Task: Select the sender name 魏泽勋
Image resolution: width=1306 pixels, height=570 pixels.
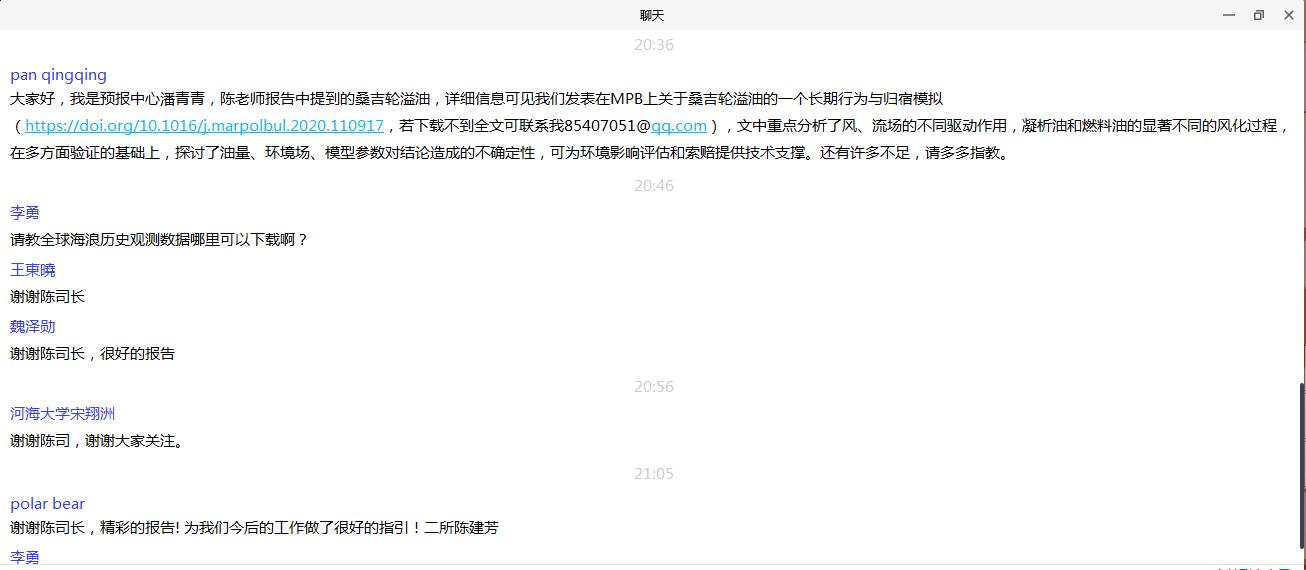Action: coord(33,327)
